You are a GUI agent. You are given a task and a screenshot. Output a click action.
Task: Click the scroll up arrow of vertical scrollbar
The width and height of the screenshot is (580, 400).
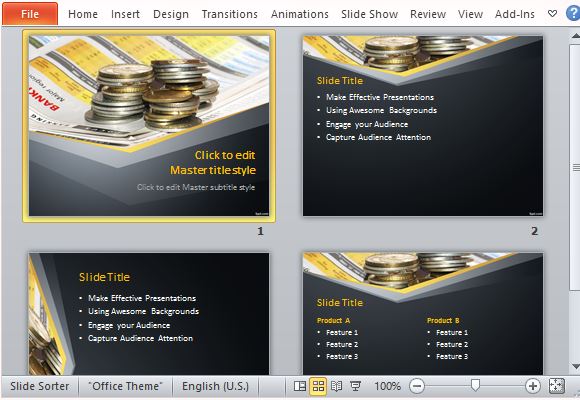576,36
